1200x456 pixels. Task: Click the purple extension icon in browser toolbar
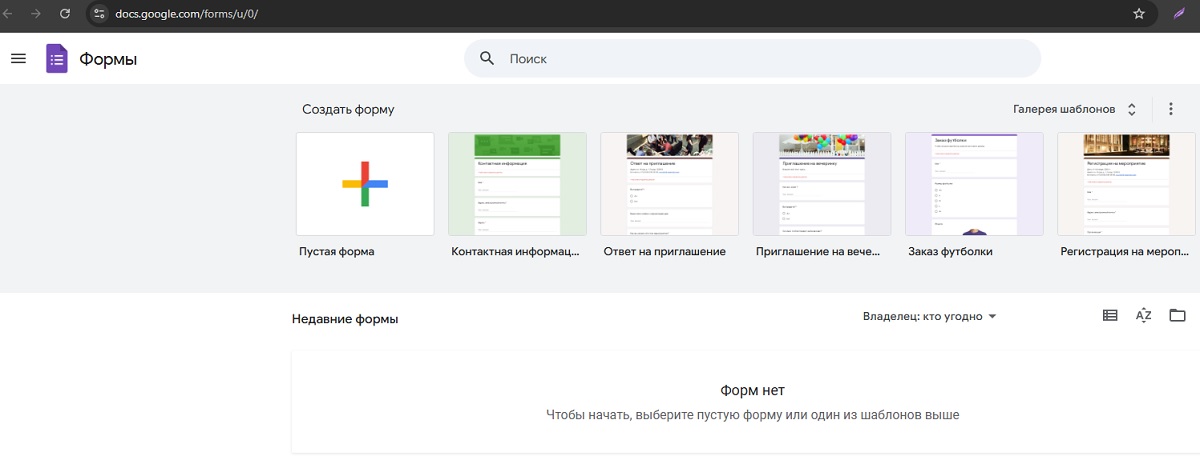coord(1179,14)
